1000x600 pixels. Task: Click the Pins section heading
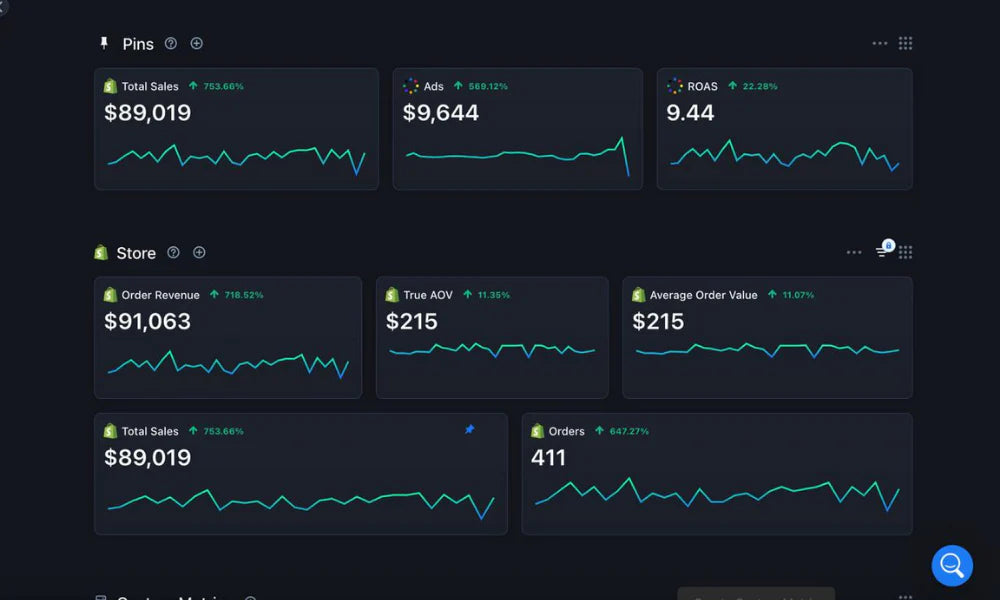[x=138, y=44]
